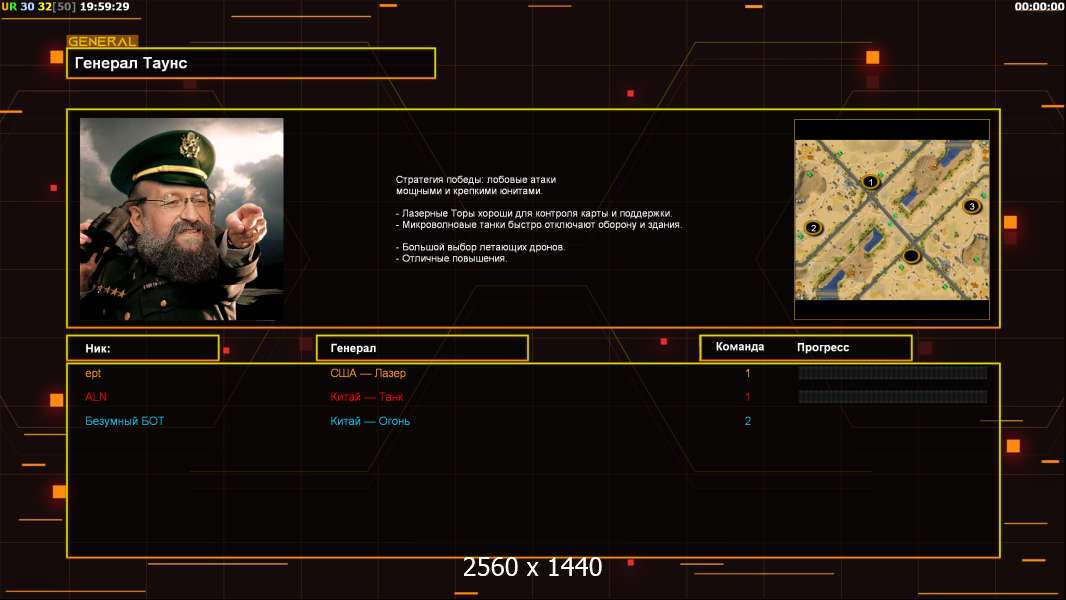Click the 'Ник:' column header
1066x600 pixels.
pos(143,348)
